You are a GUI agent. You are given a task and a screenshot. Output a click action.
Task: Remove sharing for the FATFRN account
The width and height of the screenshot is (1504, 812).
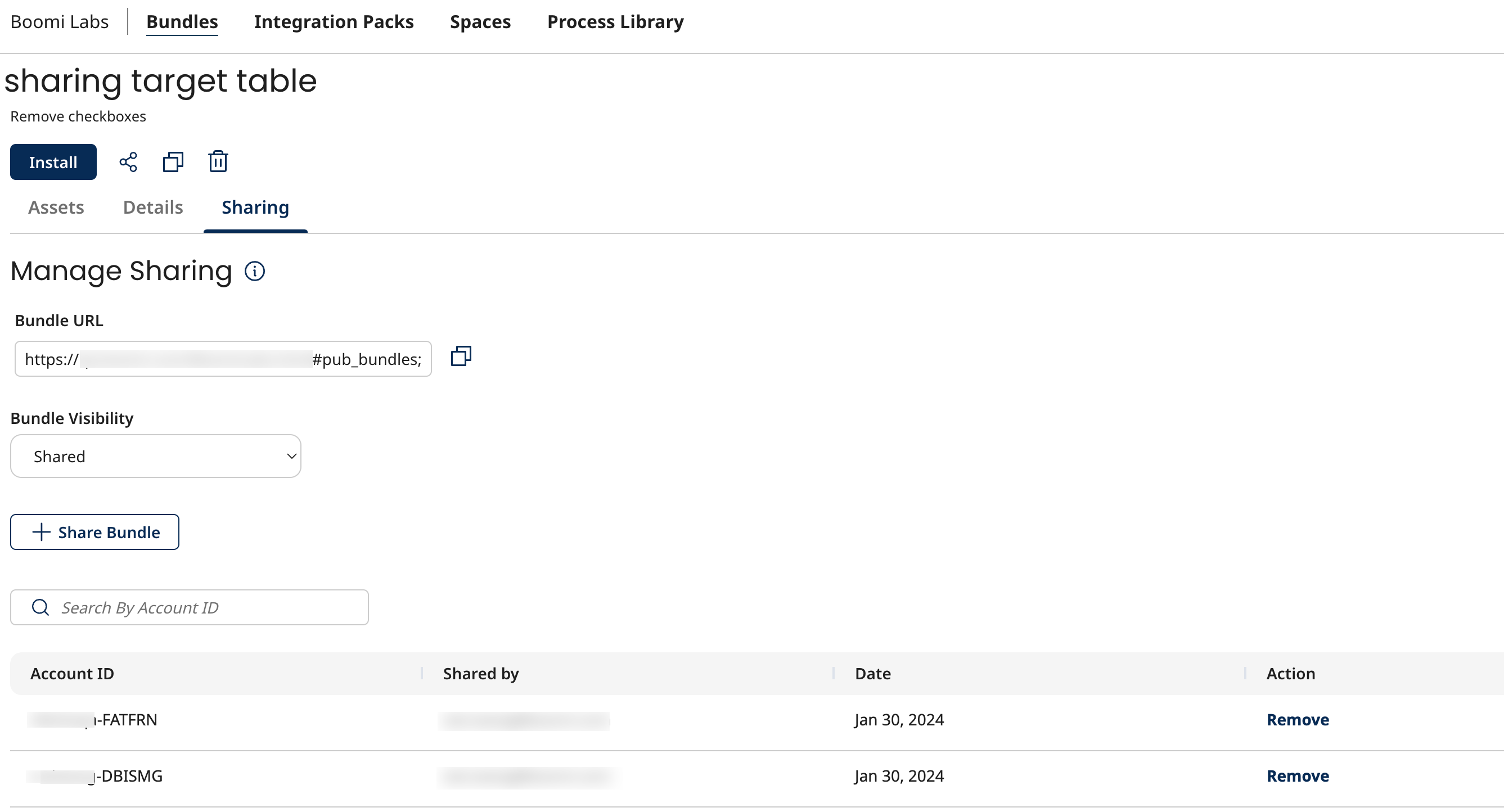[x=1298, y=720]
